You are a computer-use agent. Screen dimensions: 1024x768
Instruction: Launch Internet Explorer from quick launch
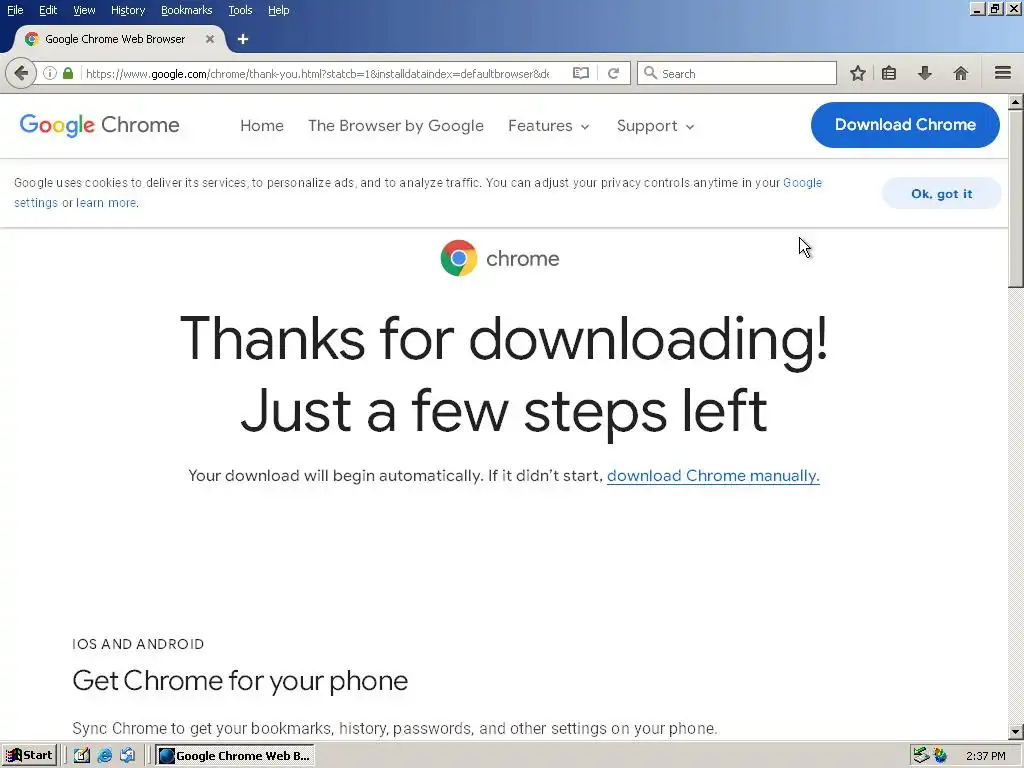click(104, 756)
